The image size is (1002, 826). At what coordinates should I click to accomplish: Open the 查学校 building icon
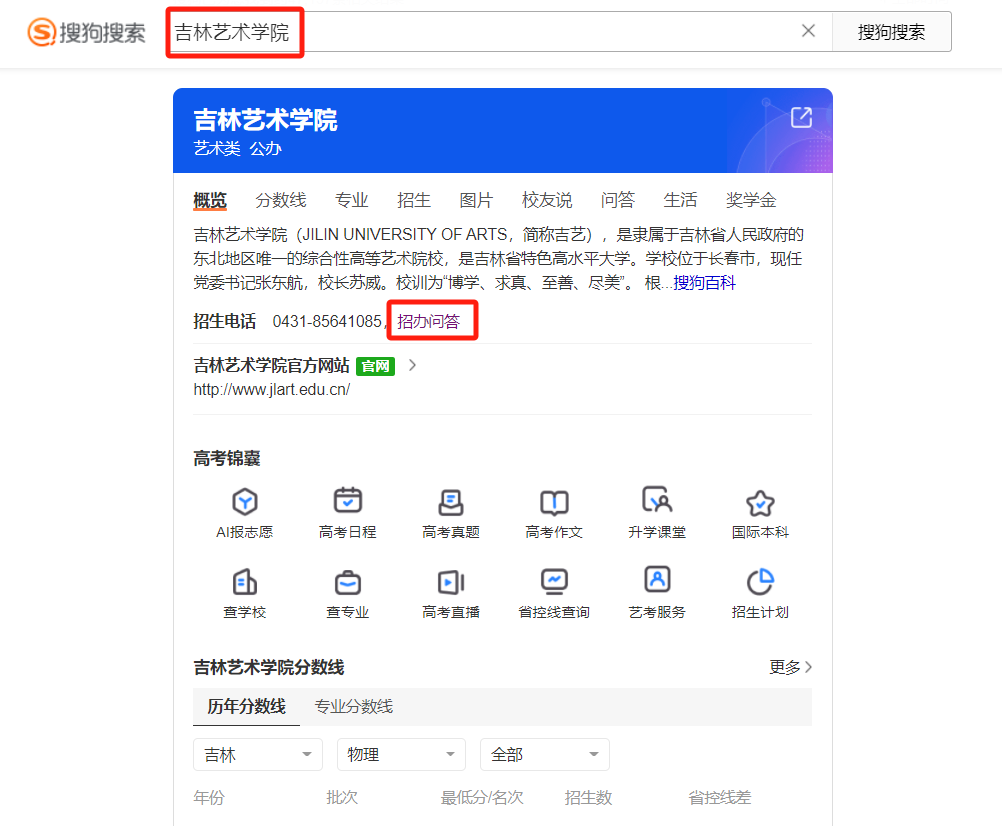coord(245,581)
